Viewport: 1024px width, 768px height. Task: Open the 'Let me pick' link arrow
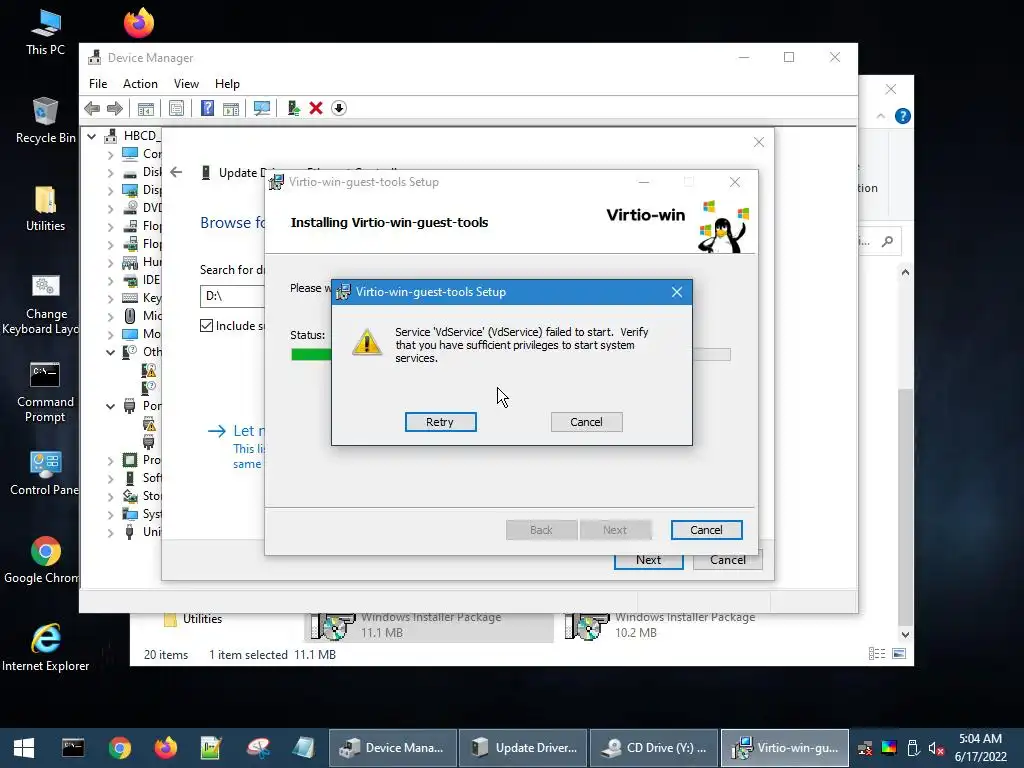click(x=217, y=431)
